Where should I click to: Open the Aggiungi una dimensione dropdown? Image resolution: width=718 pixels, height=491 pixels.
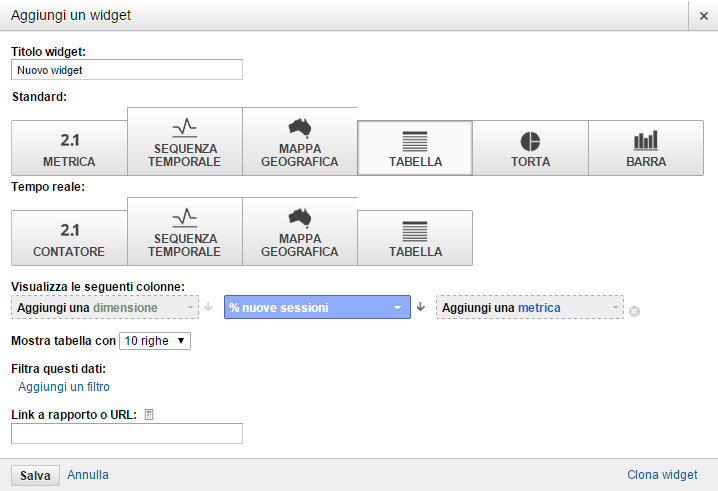point(105,308)
